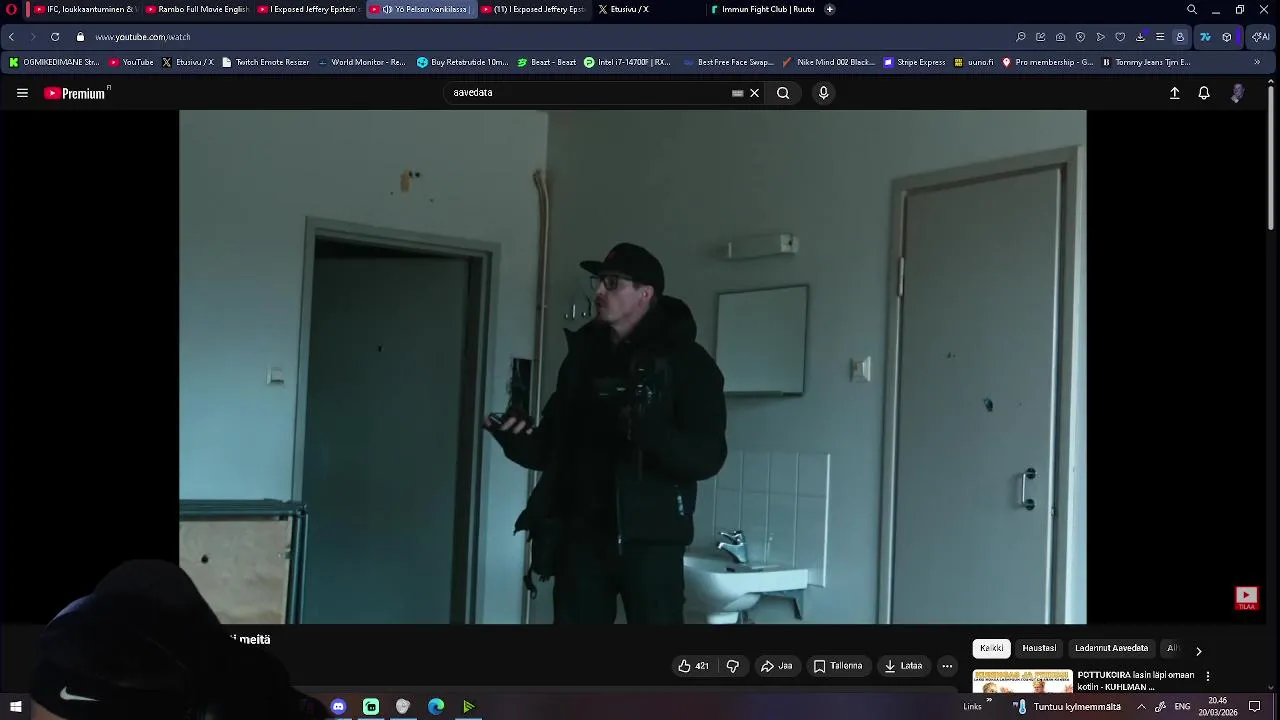Save video to playlist with Tallenna

tap(838, 666)
